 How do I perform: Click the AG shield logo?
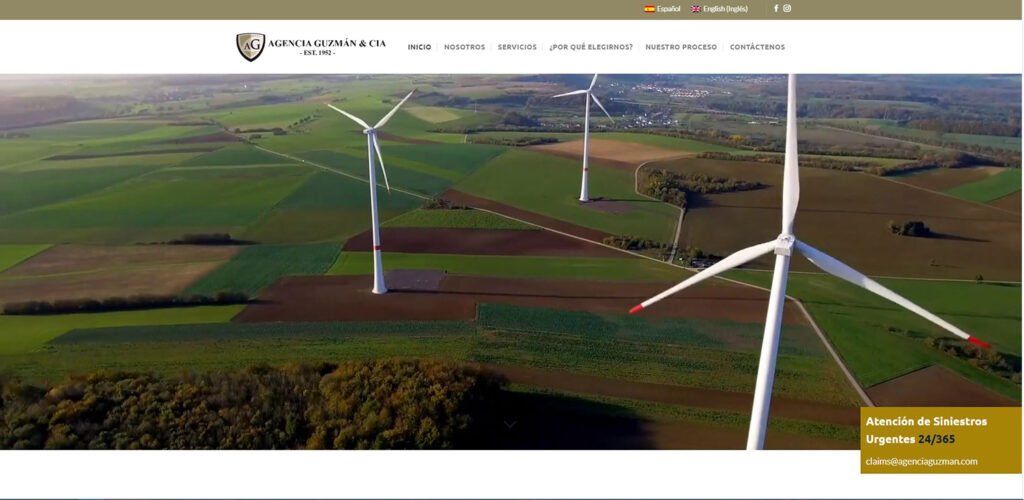click(250, 47)
